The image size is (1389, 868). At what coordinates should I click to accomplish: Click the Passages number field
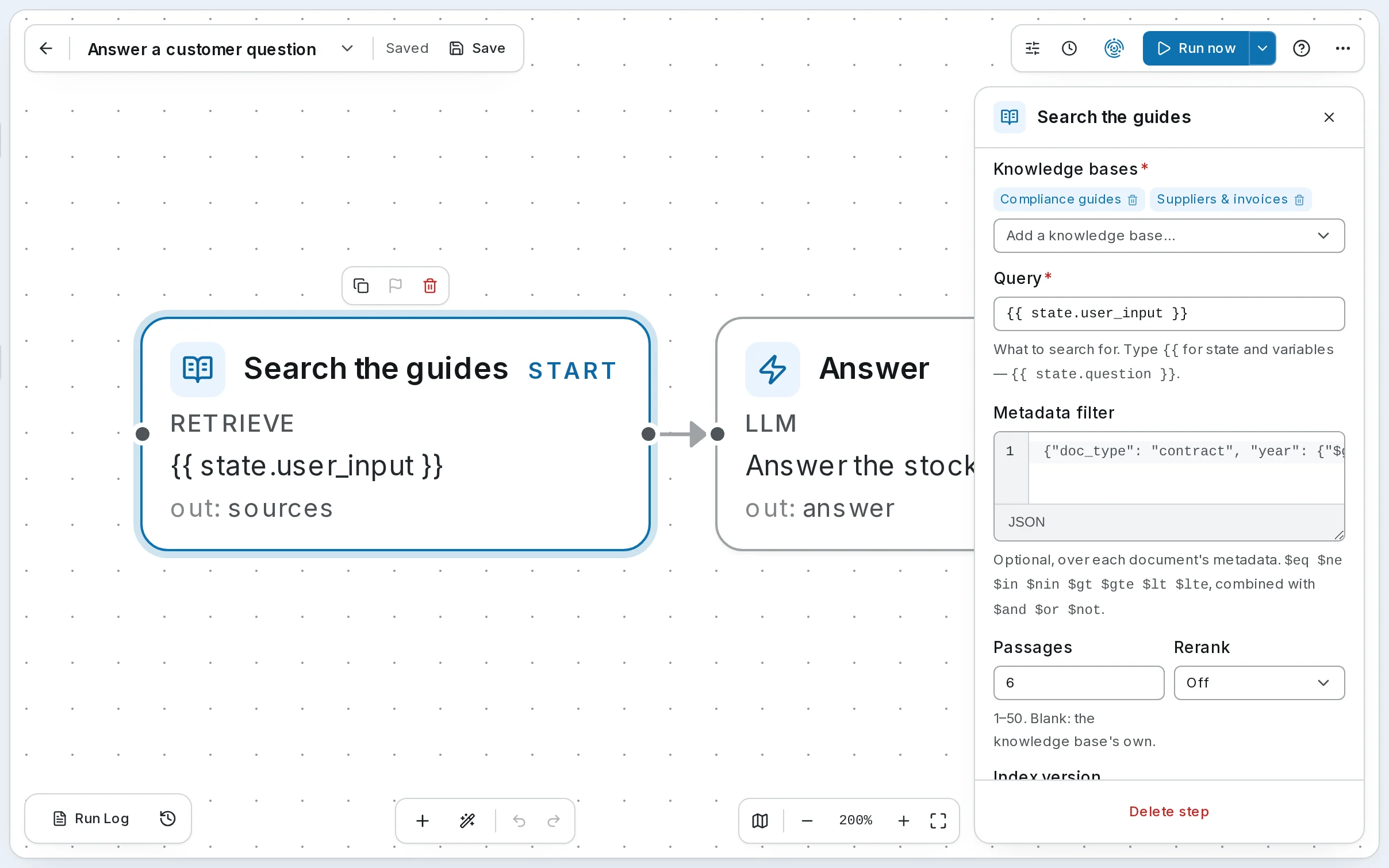coord(1079,683)
